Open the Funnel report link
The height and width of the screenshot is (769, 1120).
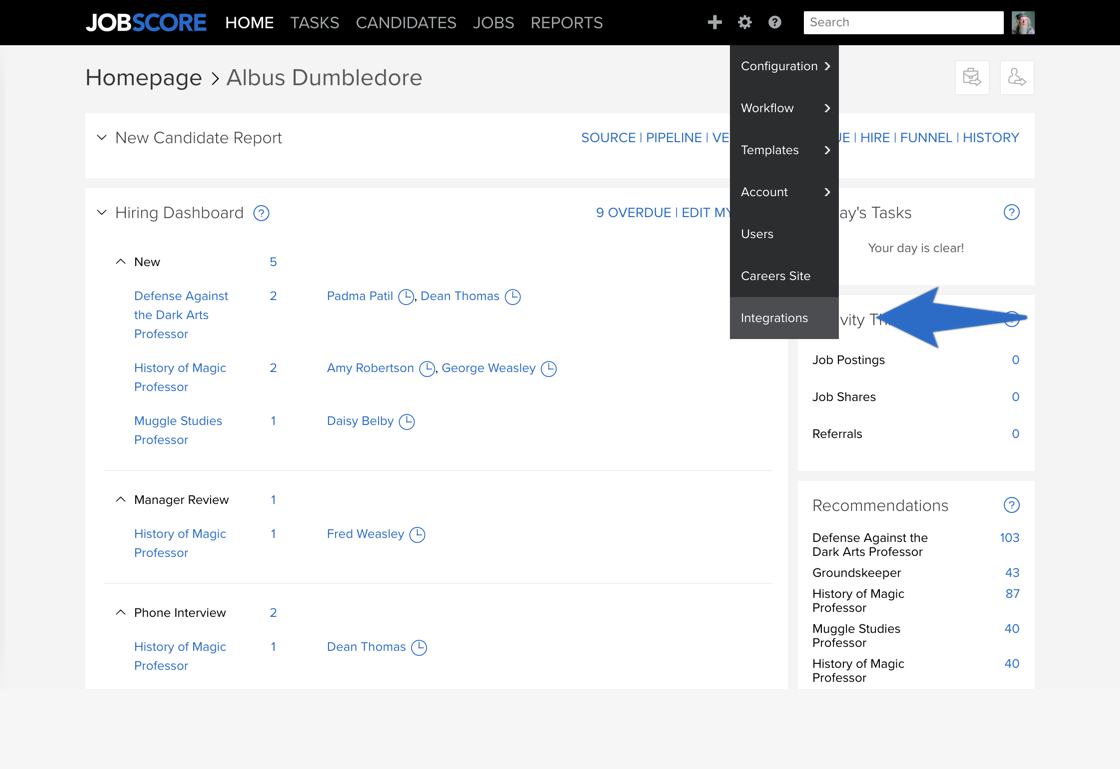tap(926, 138)
